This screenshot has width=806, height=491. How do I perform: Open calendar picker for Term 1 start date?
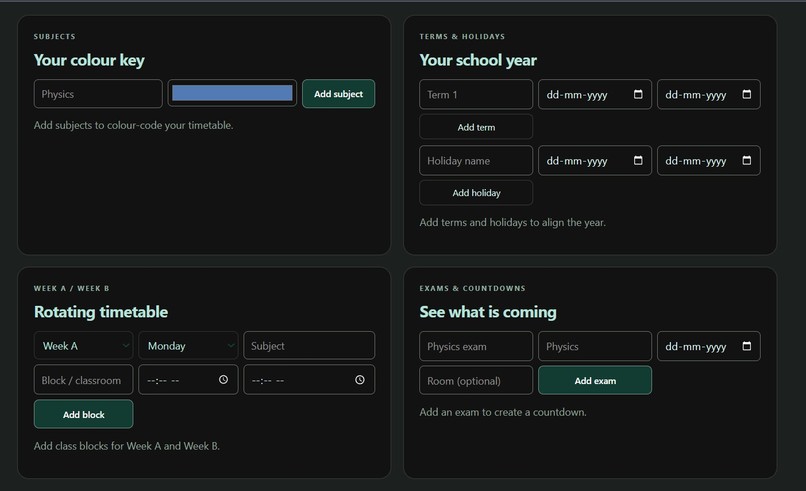pos(638,94)
